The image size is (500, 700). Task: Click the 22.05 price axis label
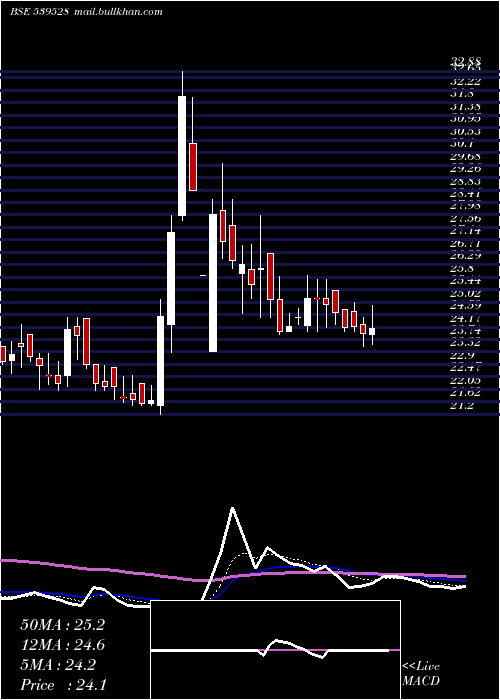point(466,380)
